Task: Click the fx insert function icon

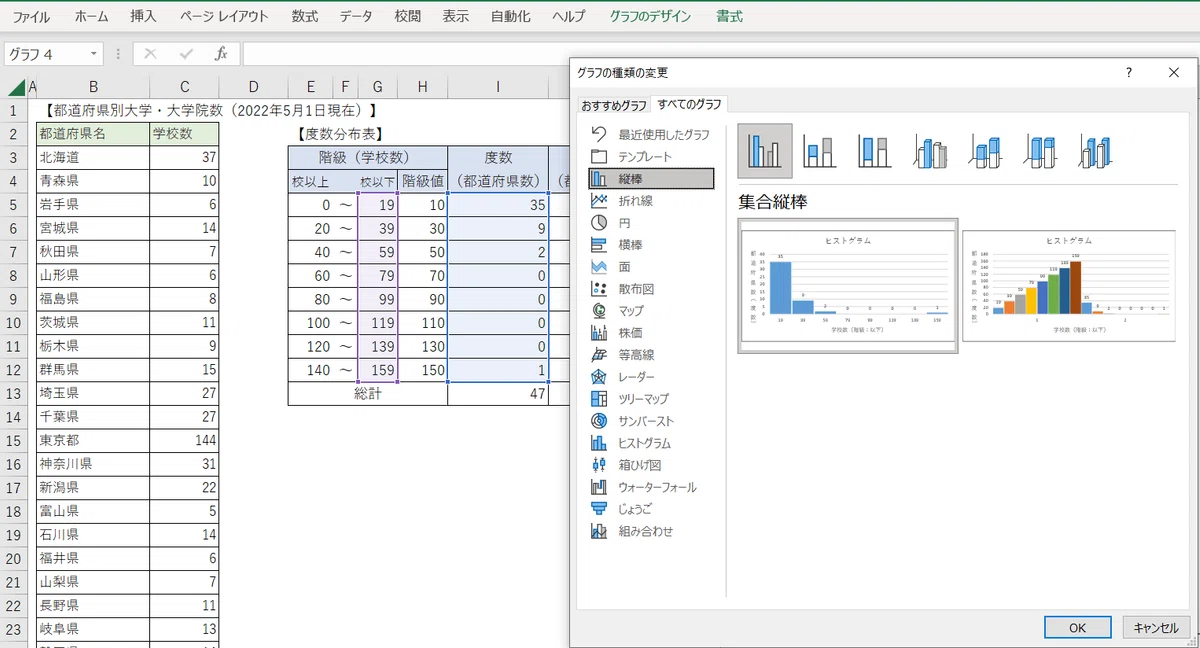Action: pyautogui.click(x=221, y=54)
